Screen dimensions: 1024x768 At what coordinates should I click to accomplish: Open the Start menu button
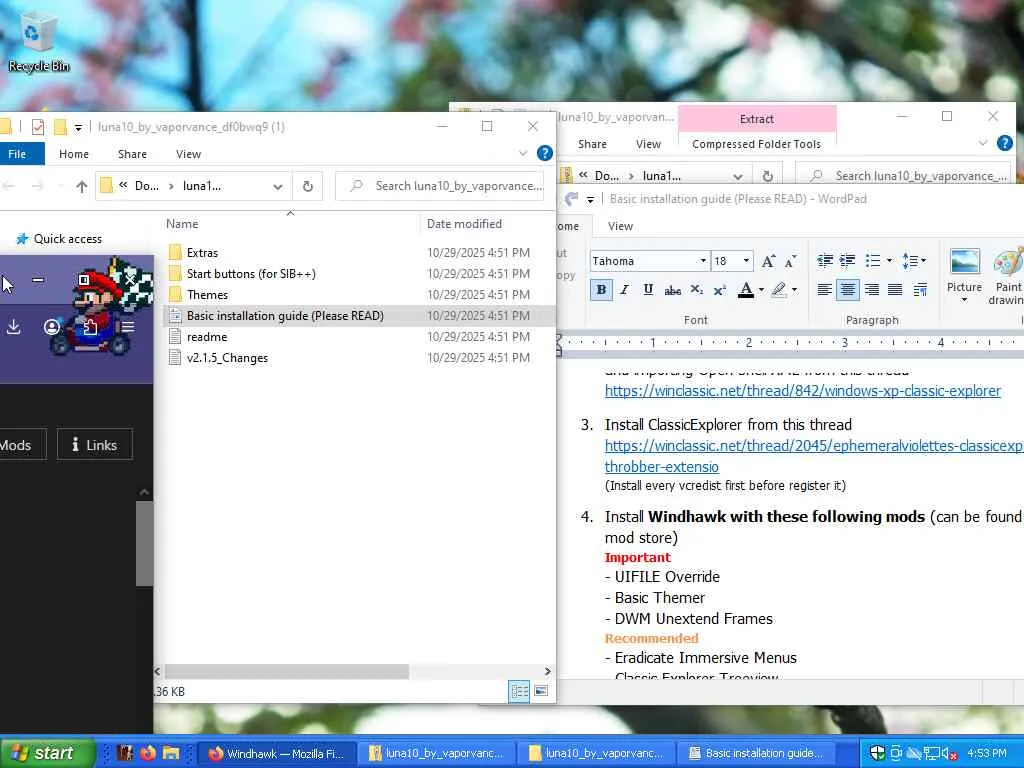(47, 753)
